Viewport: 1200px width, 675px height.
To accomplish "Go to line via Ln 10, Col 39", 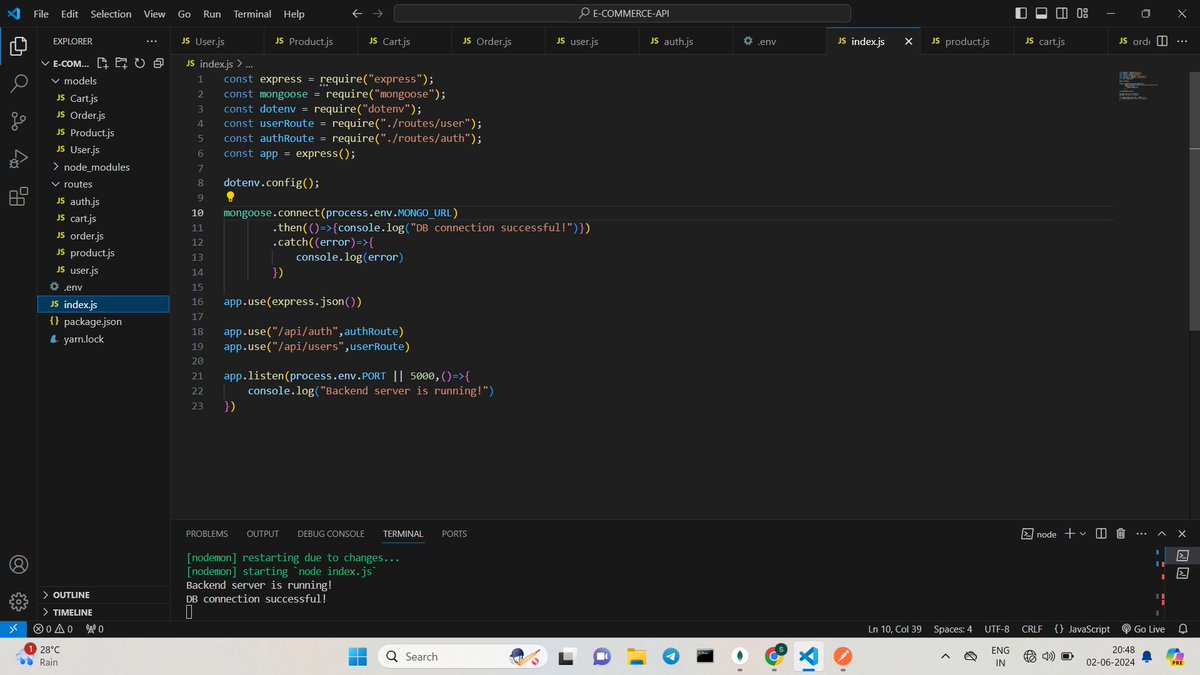I will pyautogui.click(x=895, y=629).
